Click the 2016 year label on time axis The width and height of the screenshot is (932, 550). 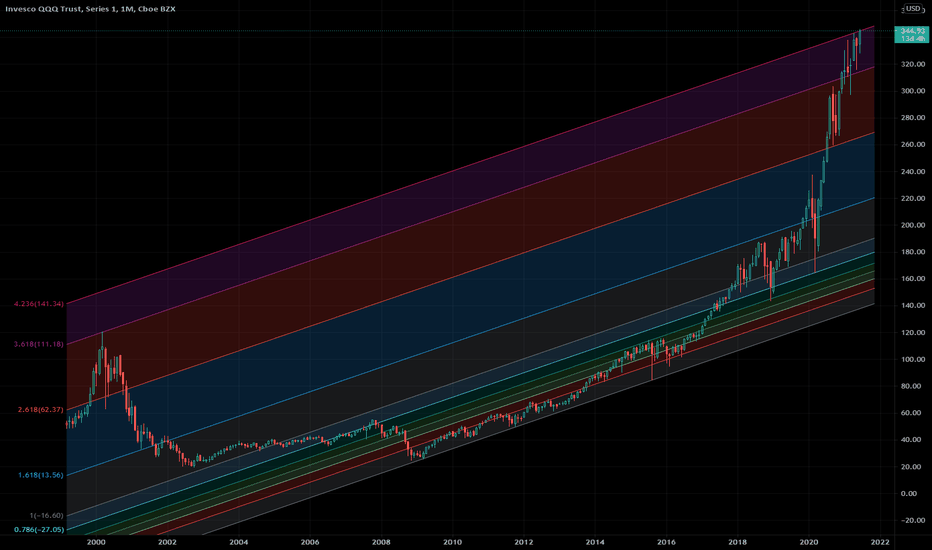(x=666, y=542)
